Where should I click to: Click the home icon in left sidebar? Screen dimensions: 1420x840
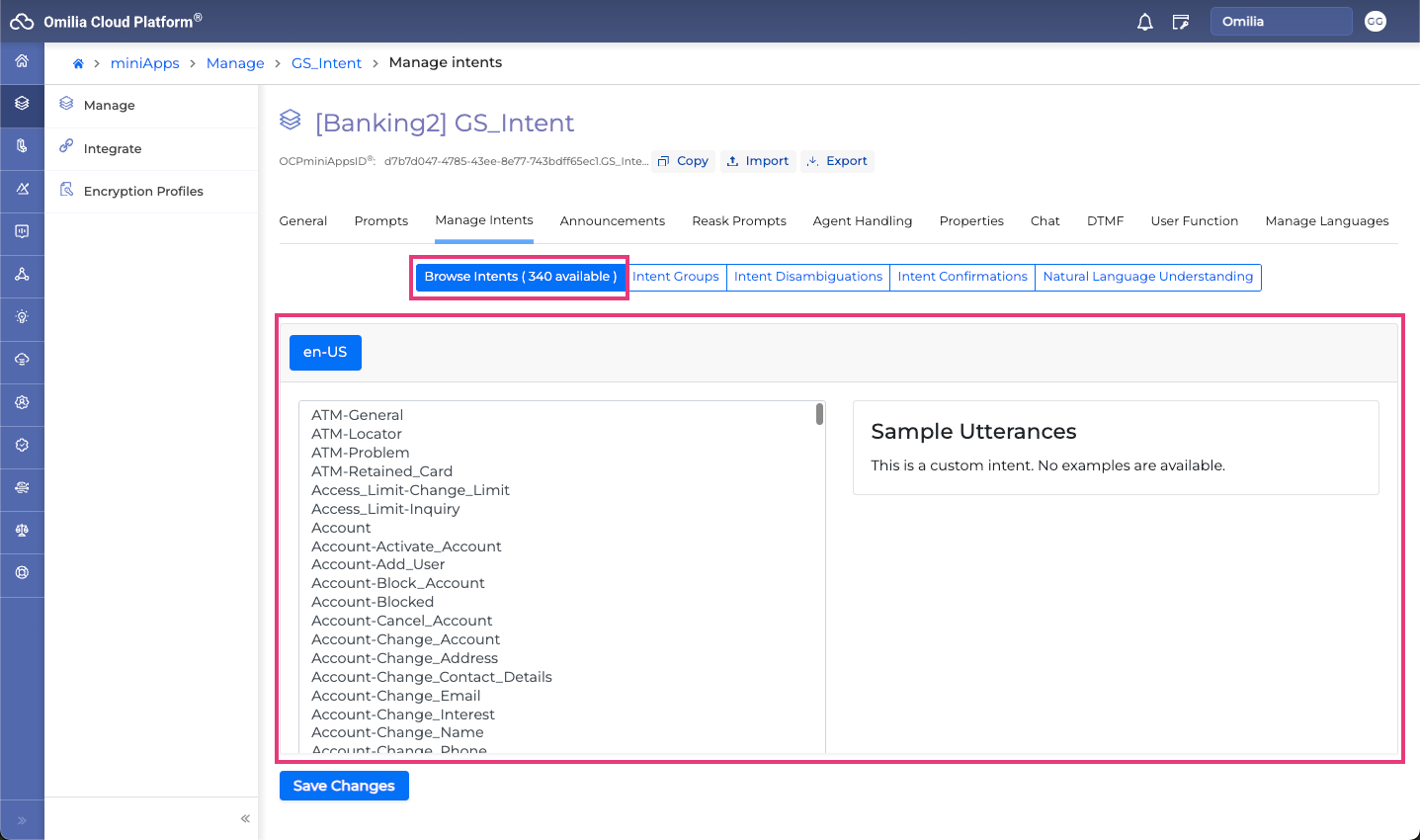[x=22, y=61]
